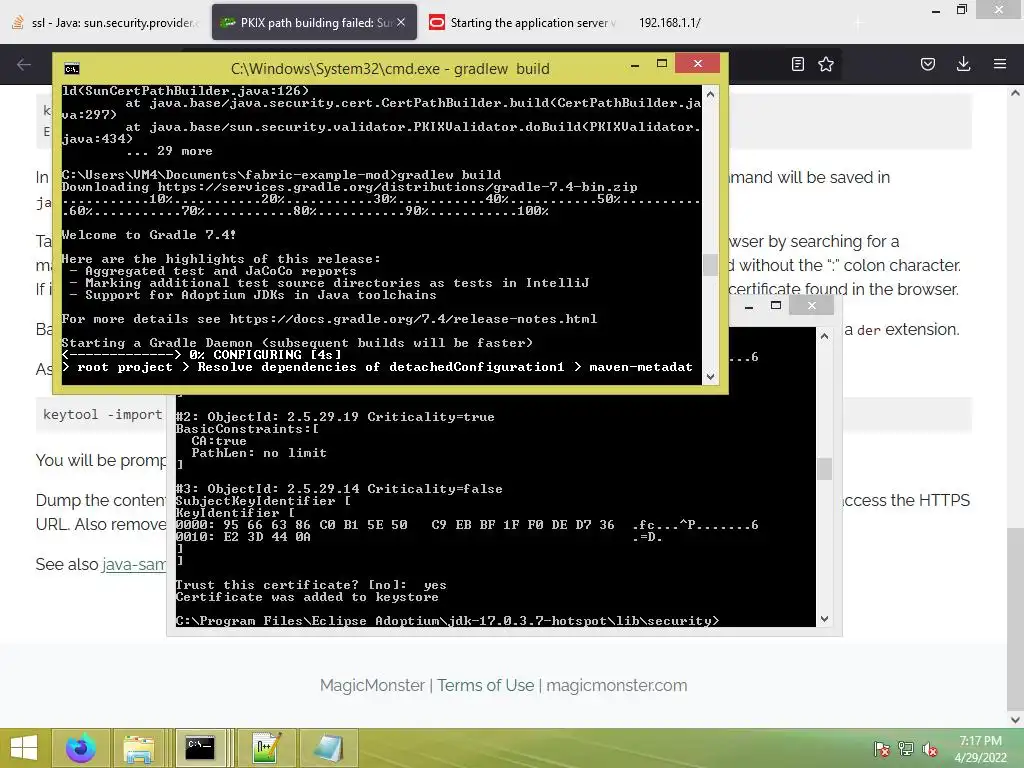This screenshot has height=768, width=1024.
Task: Open the gradlew build cmd window system icon
Action: pyautogui.click(x=71, y=69)
